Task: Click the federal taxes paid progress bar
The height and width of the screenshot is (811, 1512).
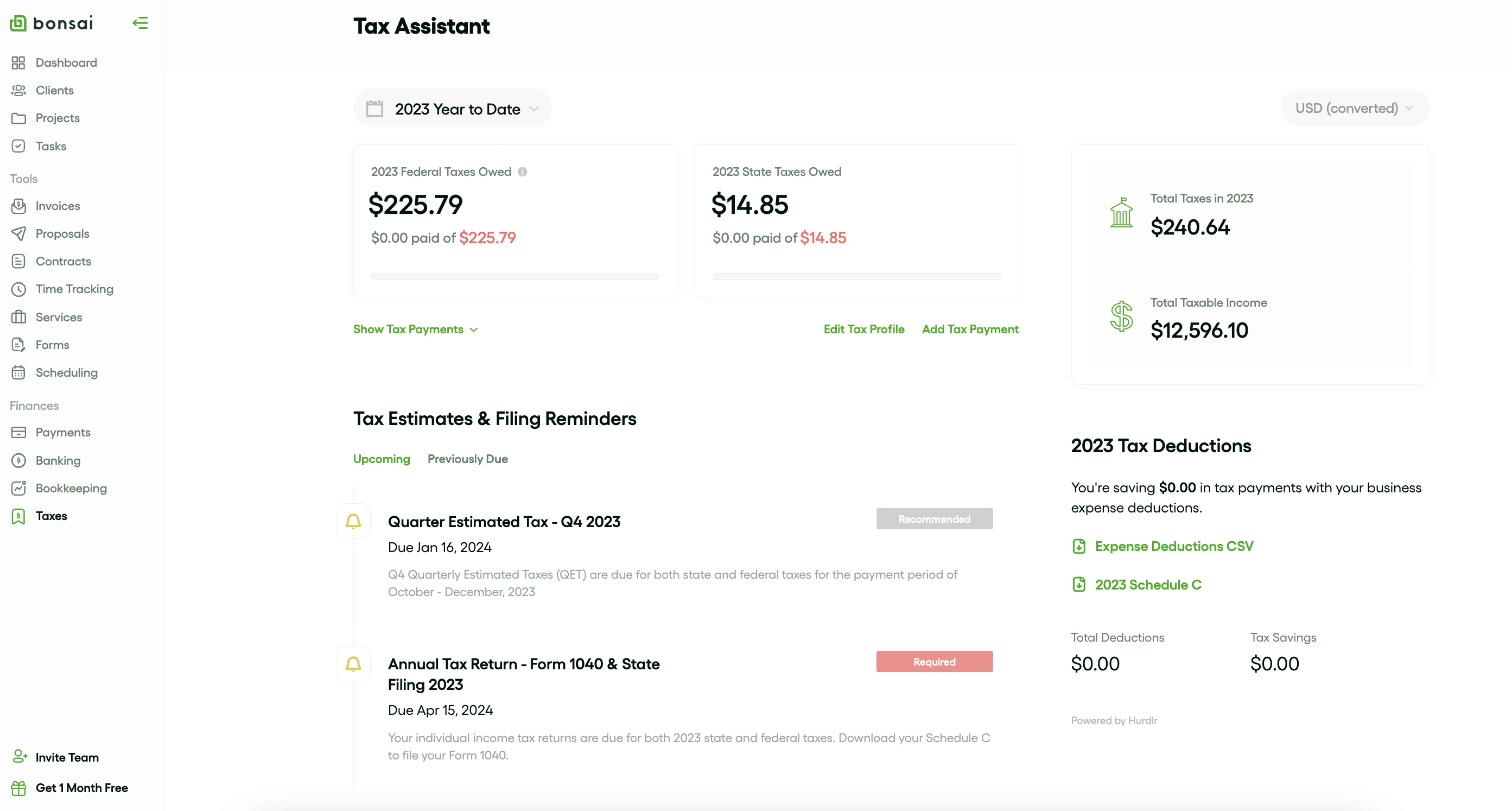Action: click(514, 277)
